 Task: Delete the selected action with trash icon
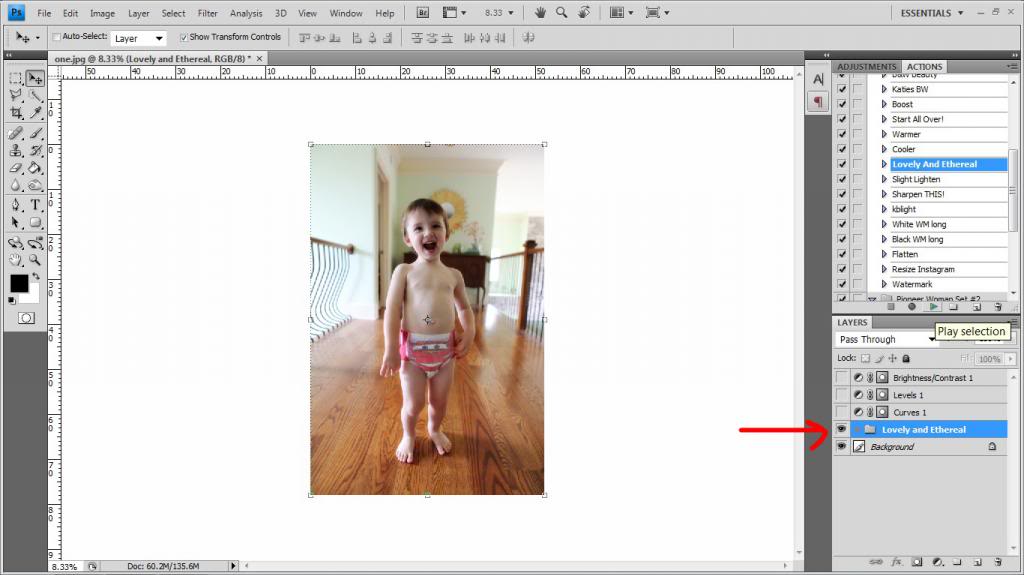[x=998, y=306]
